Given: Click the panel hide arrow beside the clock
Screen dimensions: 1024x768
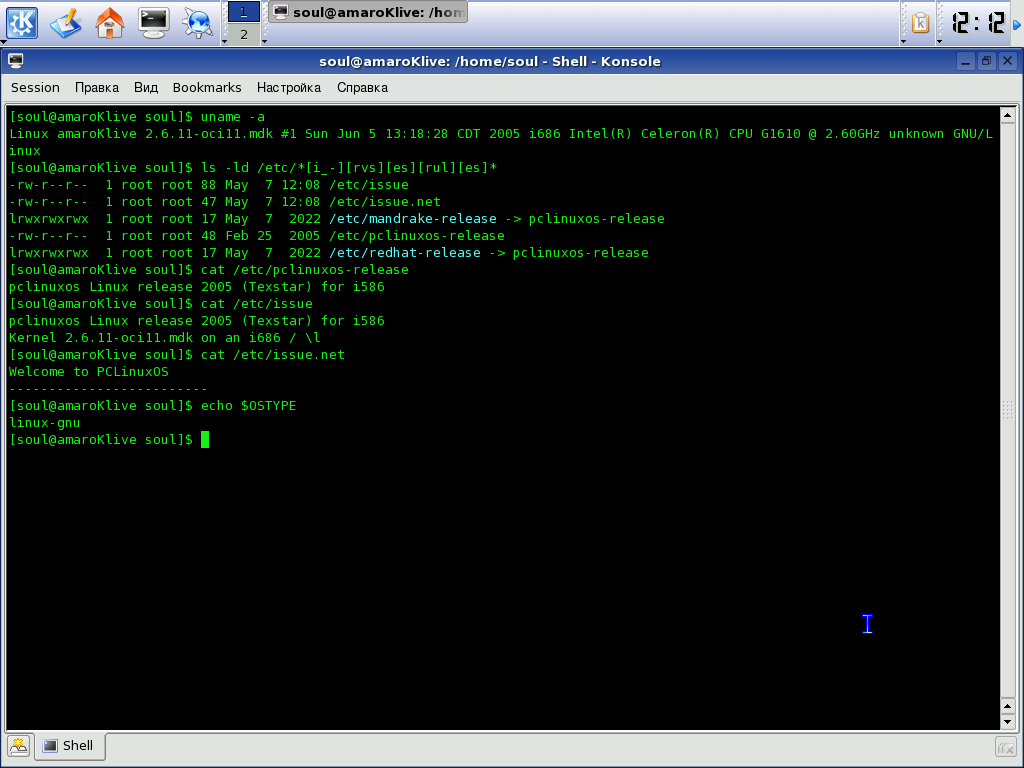Looking at the screenshot, I should point(1017,24).
